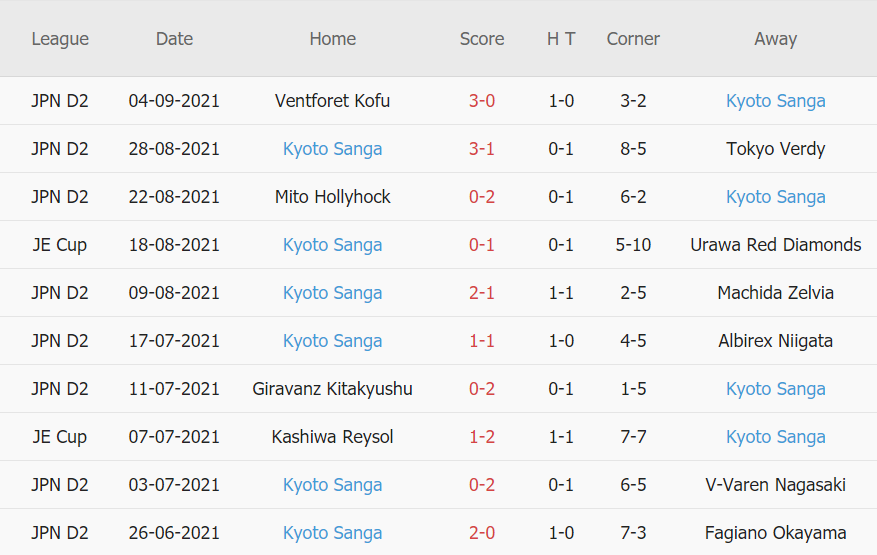Open Kyoto Sanga link in Kashiwa Reysol row
Viewport: 877px width, 555px height.
click(775, 437)
